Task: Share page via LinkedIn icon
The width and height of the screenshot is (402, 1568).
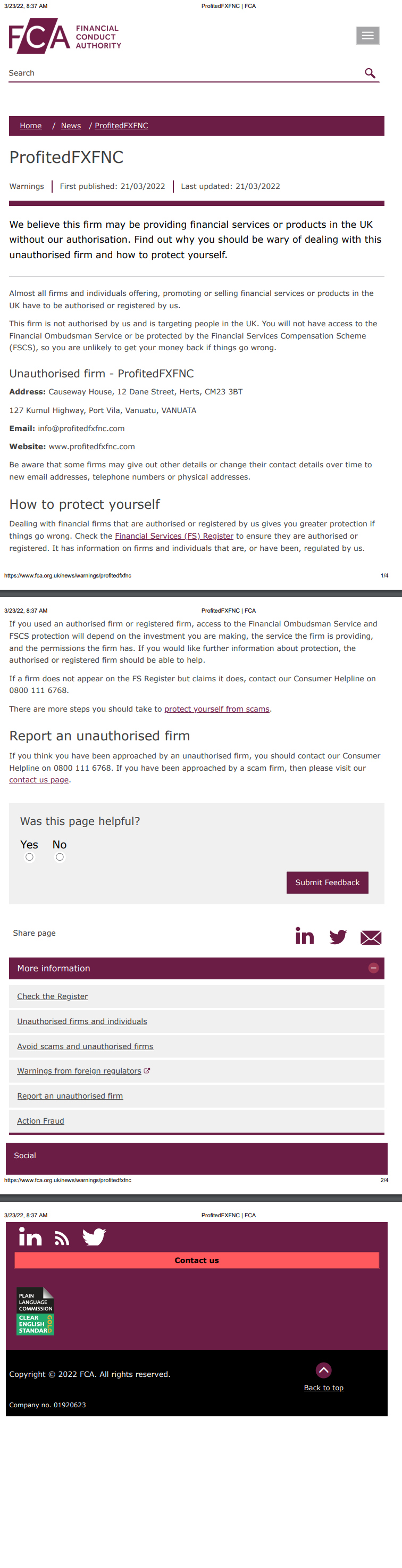Action: click(x=305, y=936)
